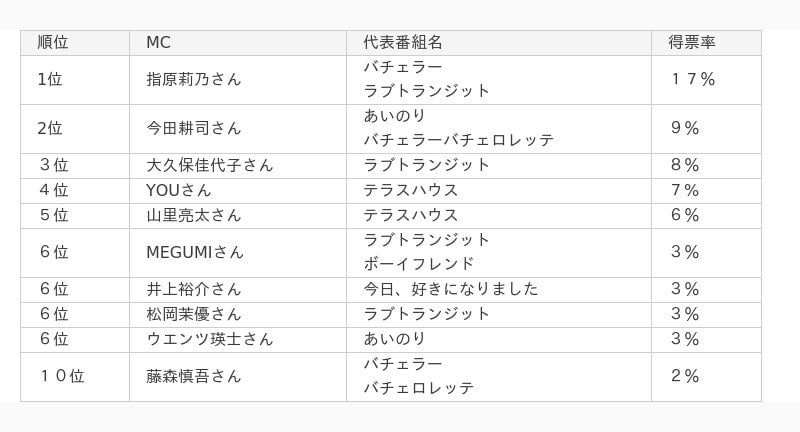
Task: Select the 藤森慎吾さん cell
Action: pos(238,377)
